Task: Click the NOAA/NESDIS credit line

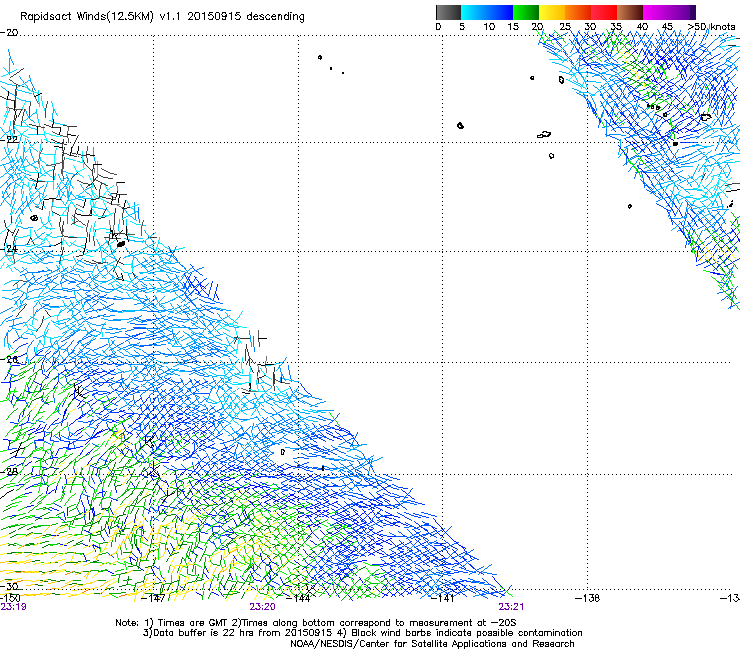Action: click(x=432, y=644)
